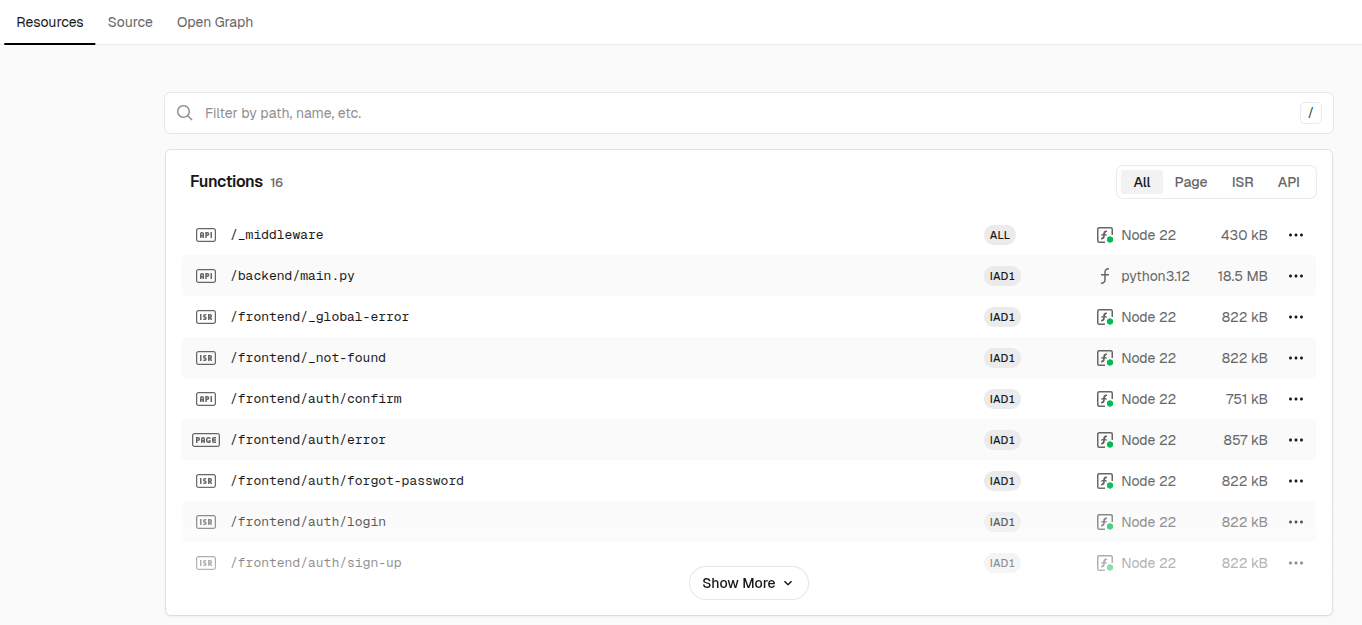Filter functions by Page type

[x=1191, y=182]
